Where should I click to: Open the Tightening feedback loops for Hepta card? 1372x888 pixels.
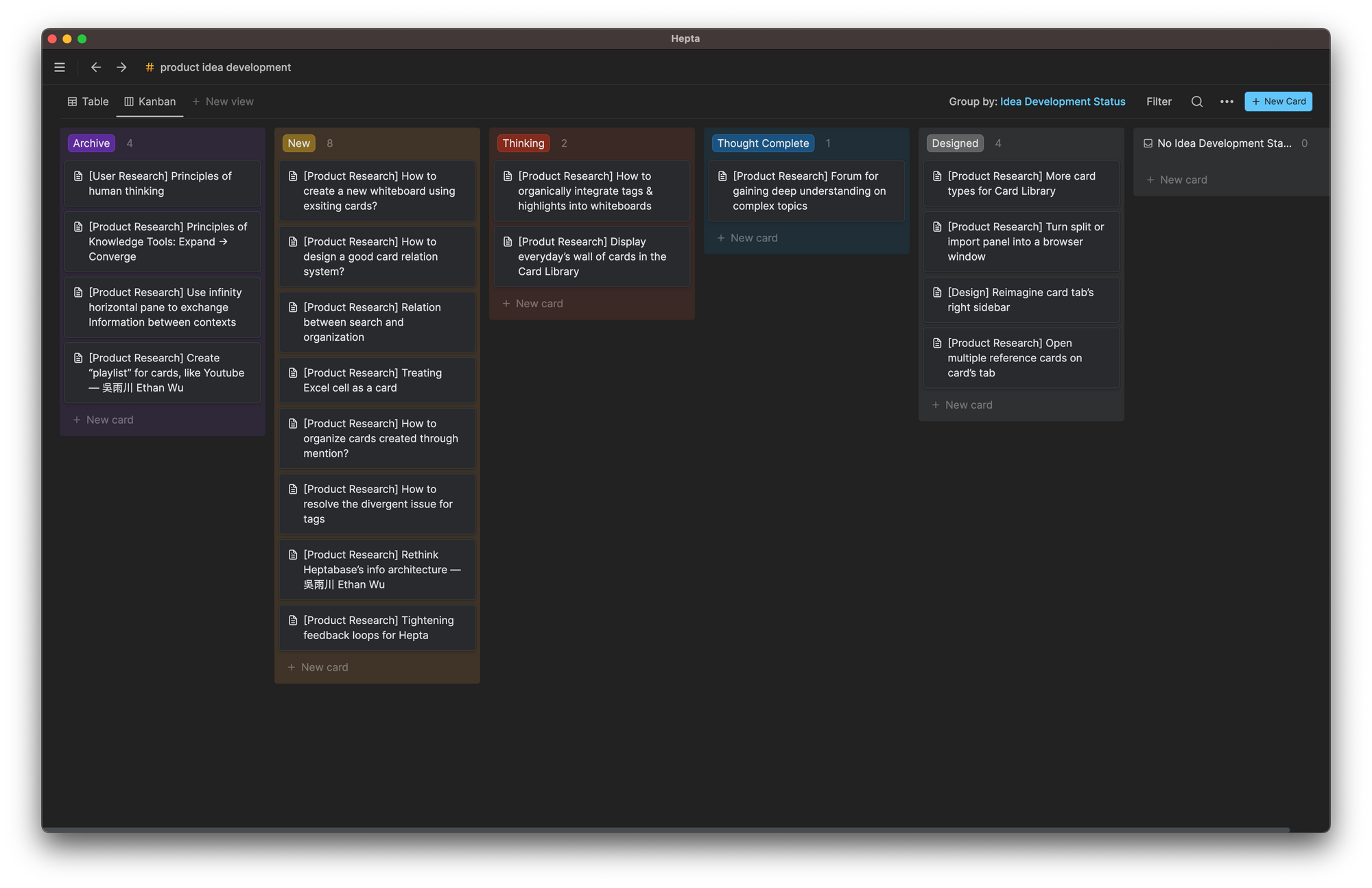[377, 627]
